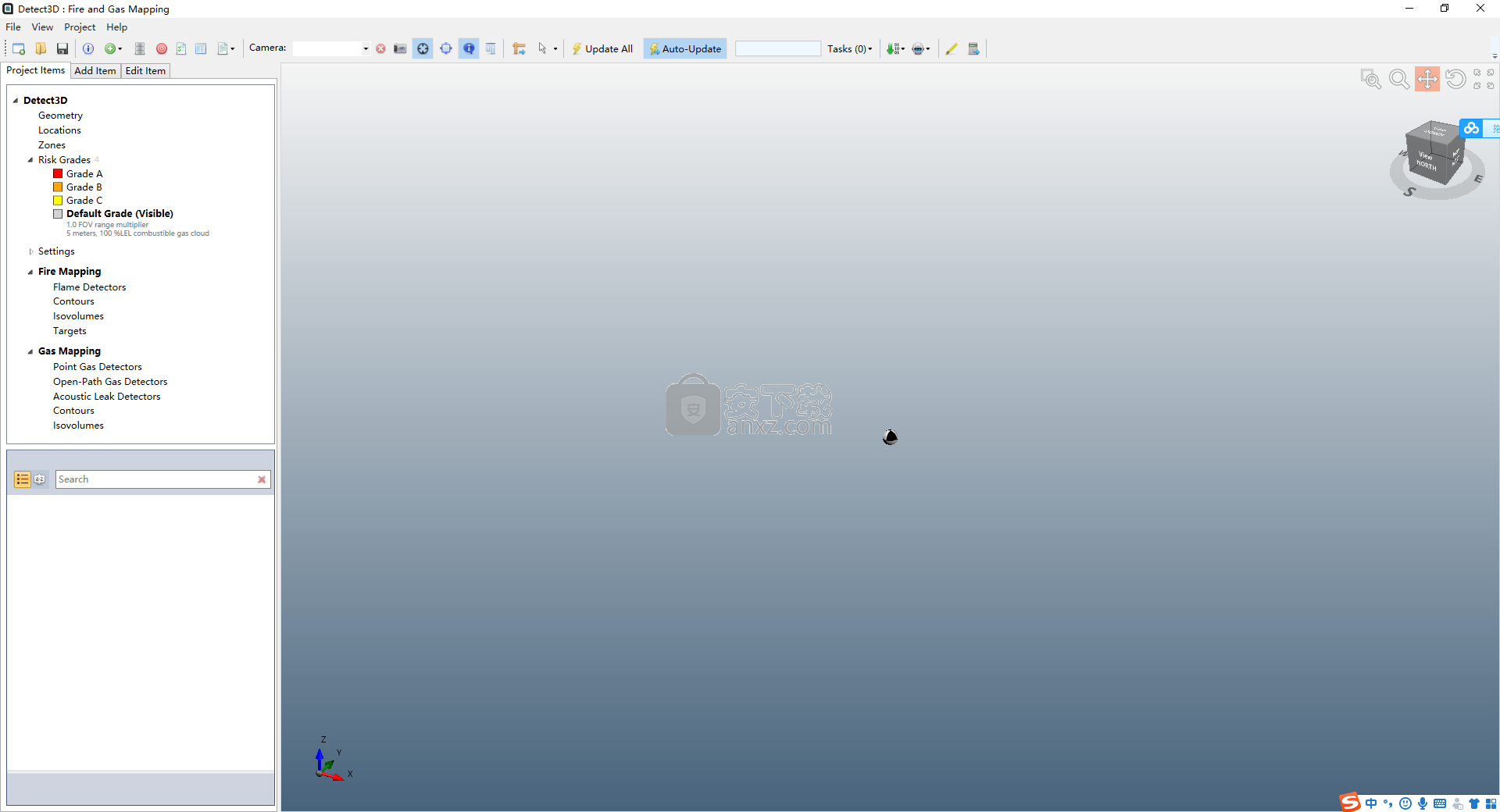Screen dimensions: 1500x812
Task: Select Acoustic Leak Detectors item
Action: (x=107, y=397)
